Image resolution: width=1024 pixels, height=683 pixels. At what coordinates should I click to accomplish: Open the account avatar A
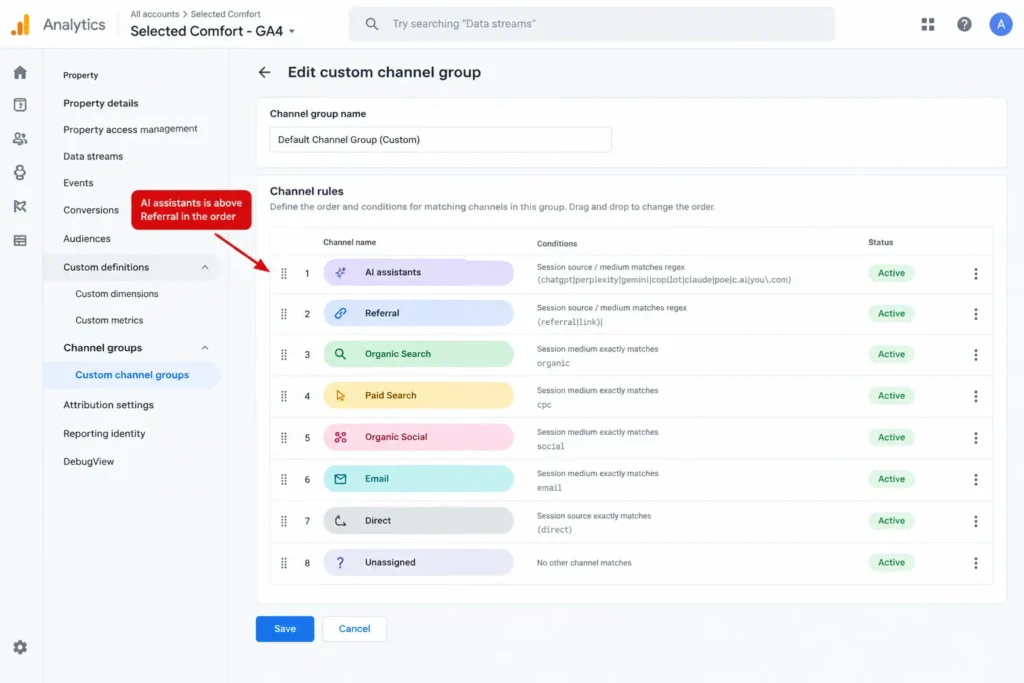1000,24
